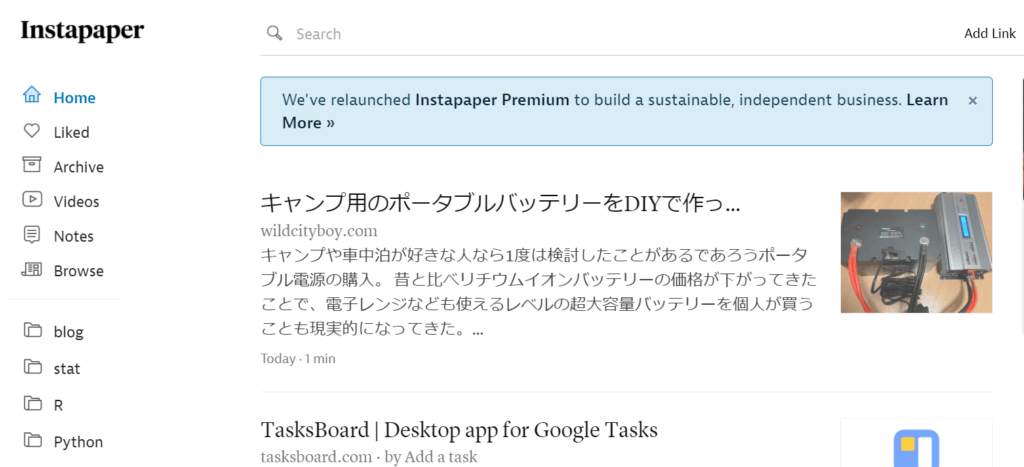
Task: Click the blog folder icon
Action: pos(31,330)
